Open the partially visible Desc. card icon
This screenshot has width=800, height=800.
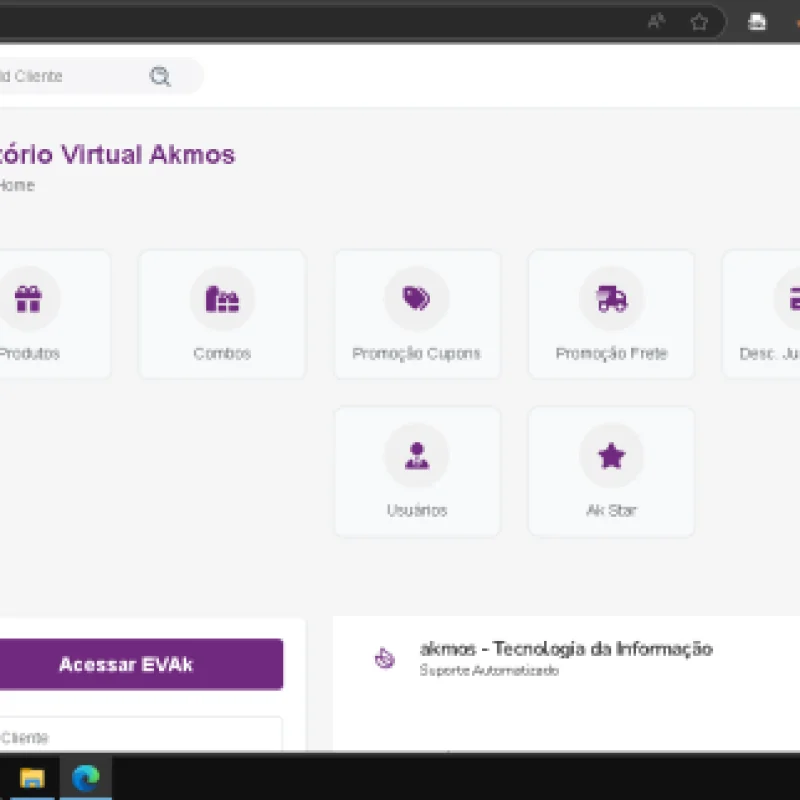tap(790, 299)
